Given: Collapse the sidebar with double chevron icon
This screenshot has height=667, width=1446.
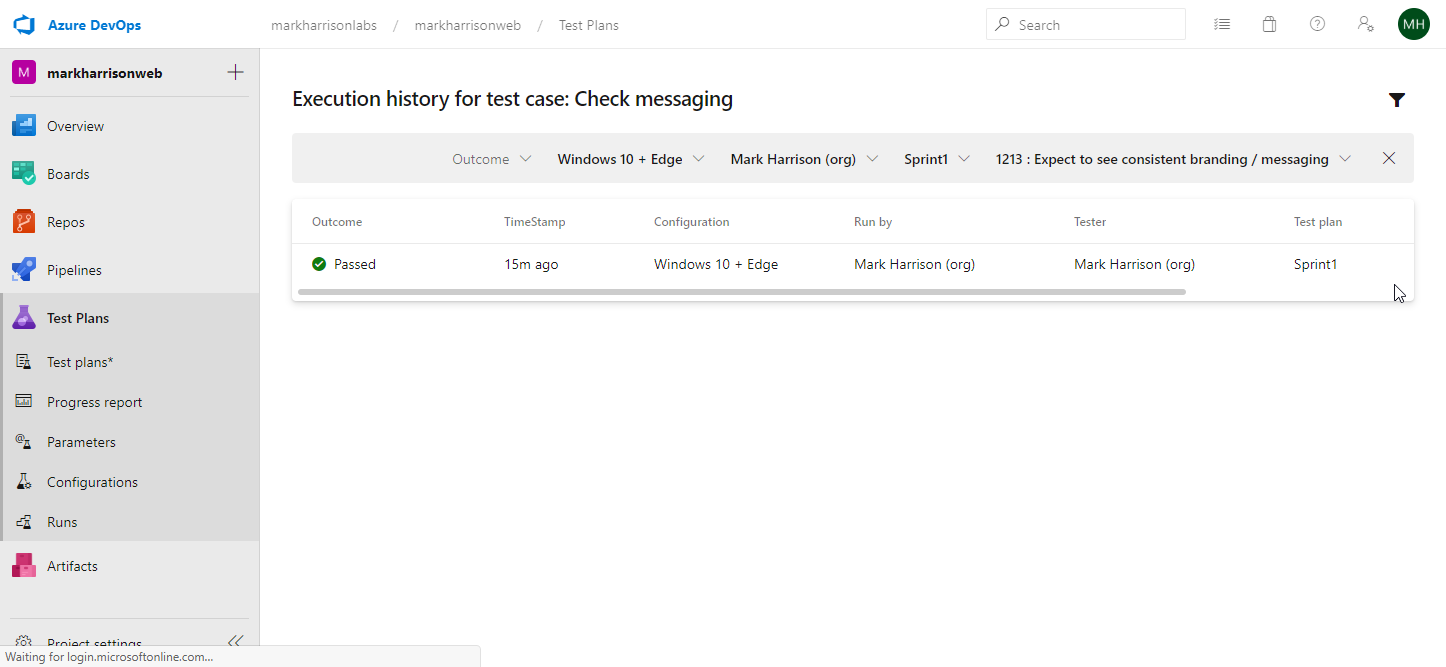Looking at the screenshot, I should point(235,641).
